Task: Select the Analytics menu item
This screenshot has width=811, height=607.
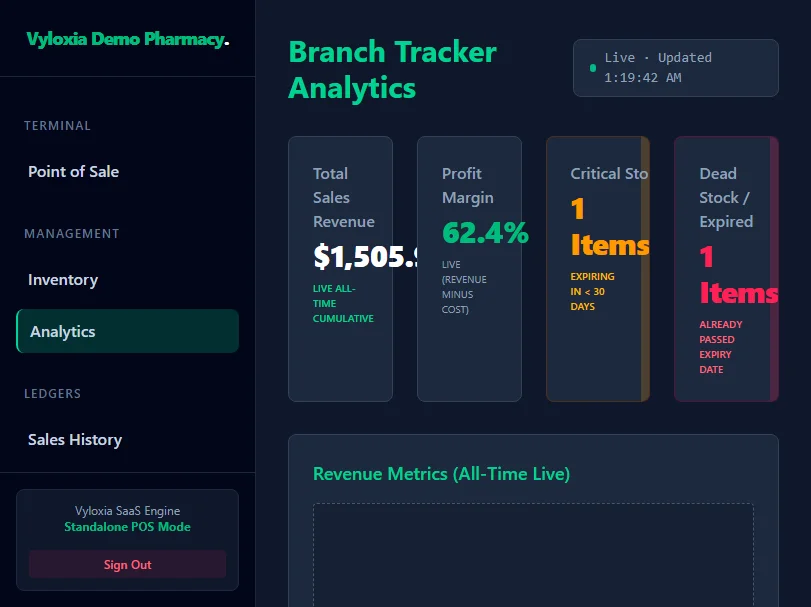Action: pyautogui.click(x=127, y=331)
